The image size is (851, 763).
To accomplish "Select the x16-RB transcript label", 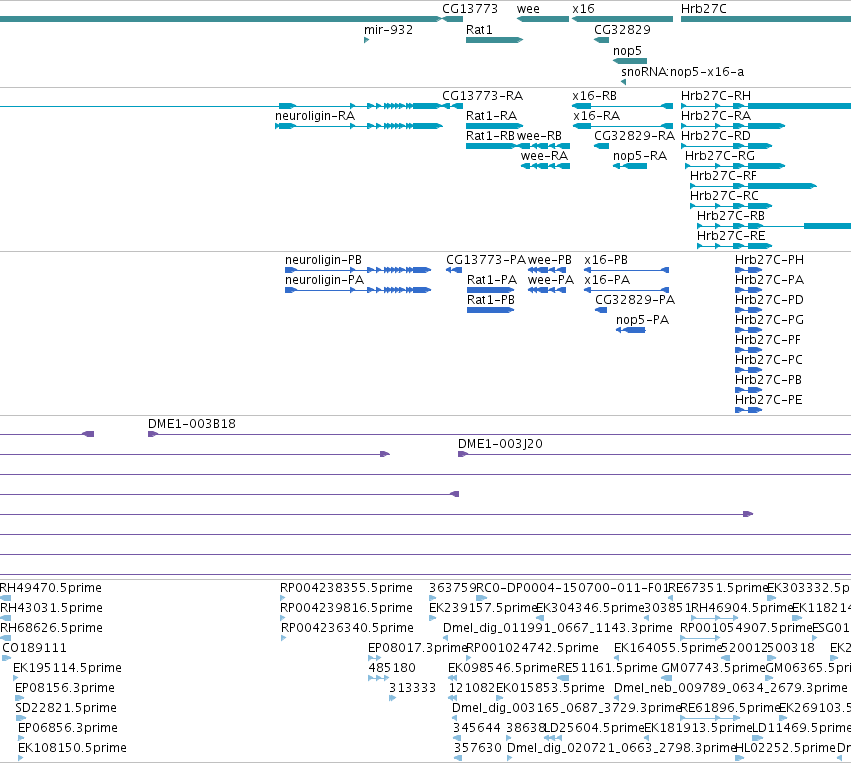I will pyautogui.click(x=594, y=96).
